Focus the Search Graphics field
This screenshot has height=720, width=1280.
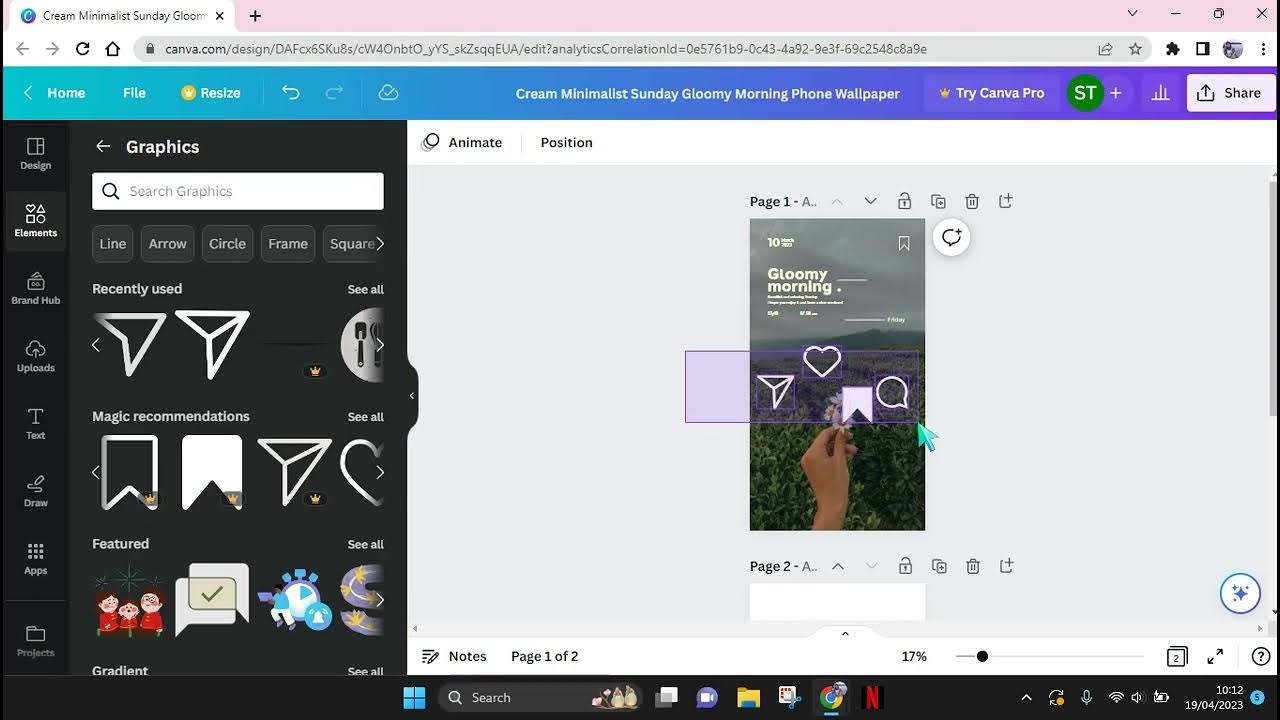coord(238,191)
